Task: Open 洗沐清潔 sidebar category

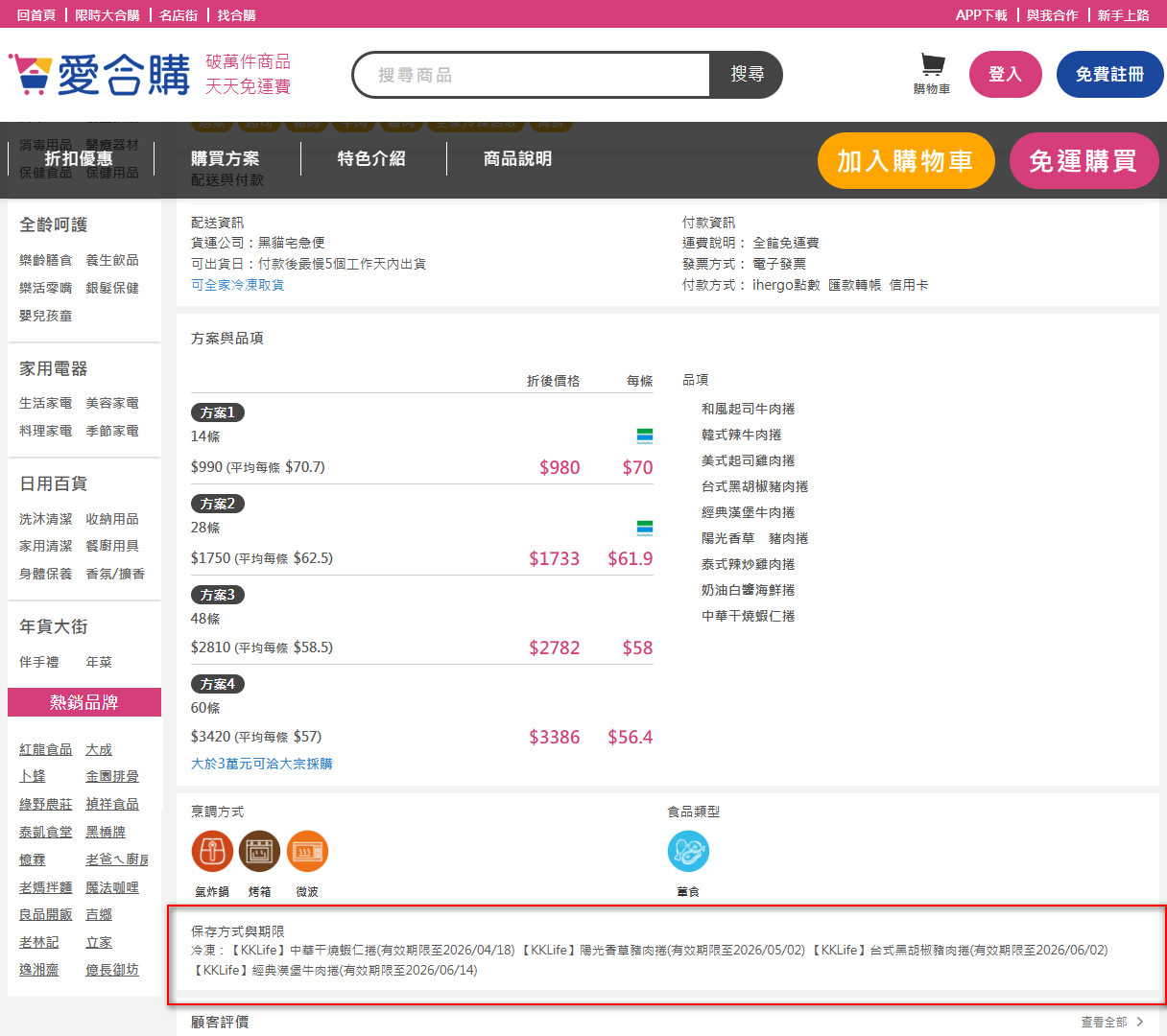Action: (46, 519)
